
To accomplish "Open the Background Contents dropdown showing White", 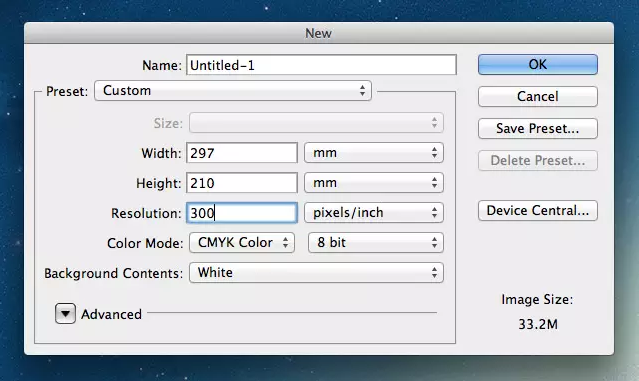I will 316,273.
